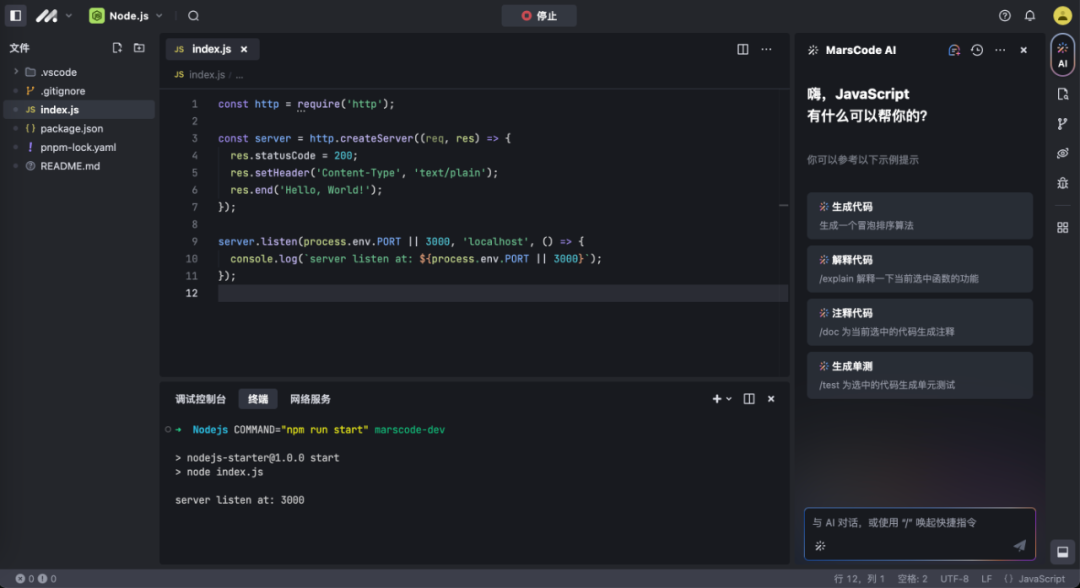Screen dimensions: 1080x588
Task: Open chat history clock icon
Action: 977,50
